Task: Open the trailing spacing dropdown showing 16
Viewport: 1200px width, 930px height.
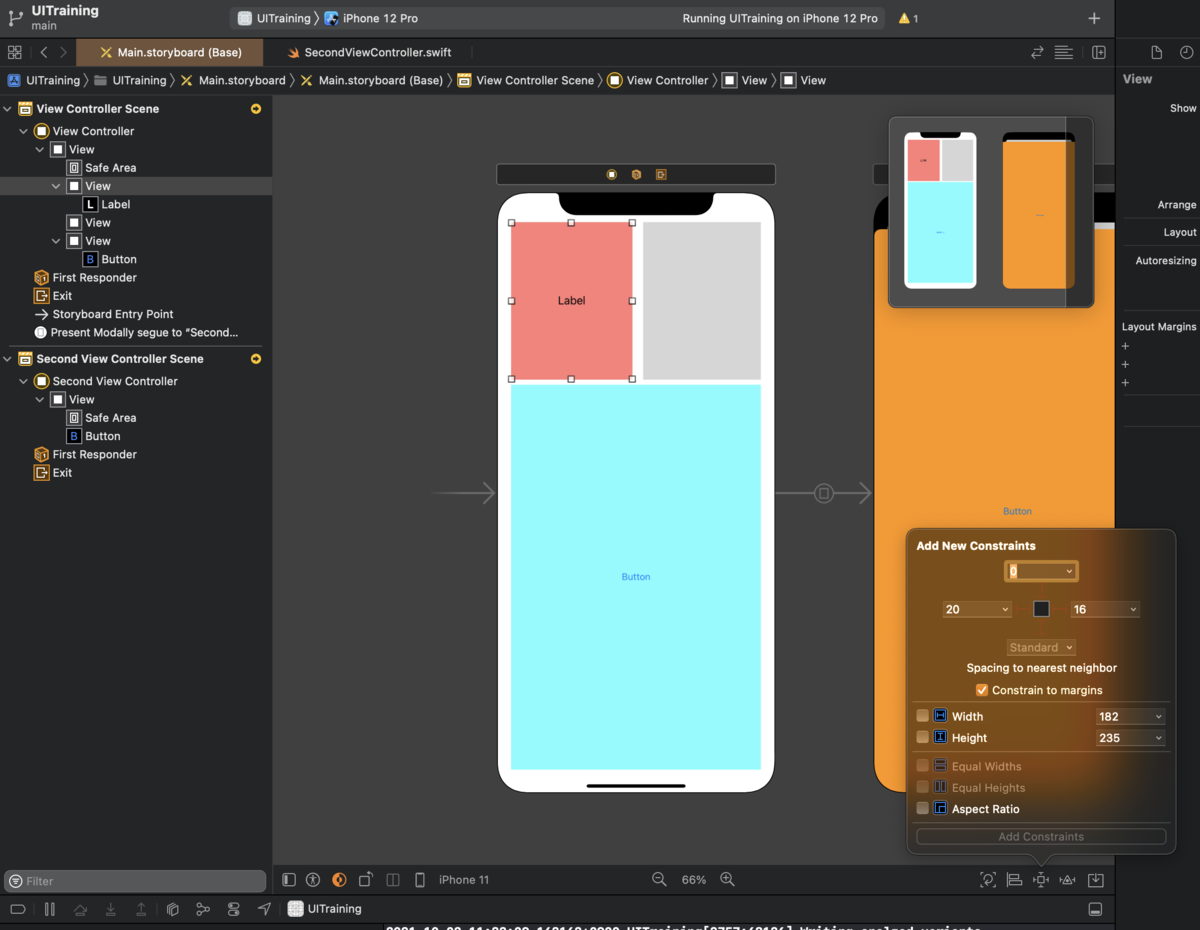Action: pyautogui.click(x=1133, y=609)
